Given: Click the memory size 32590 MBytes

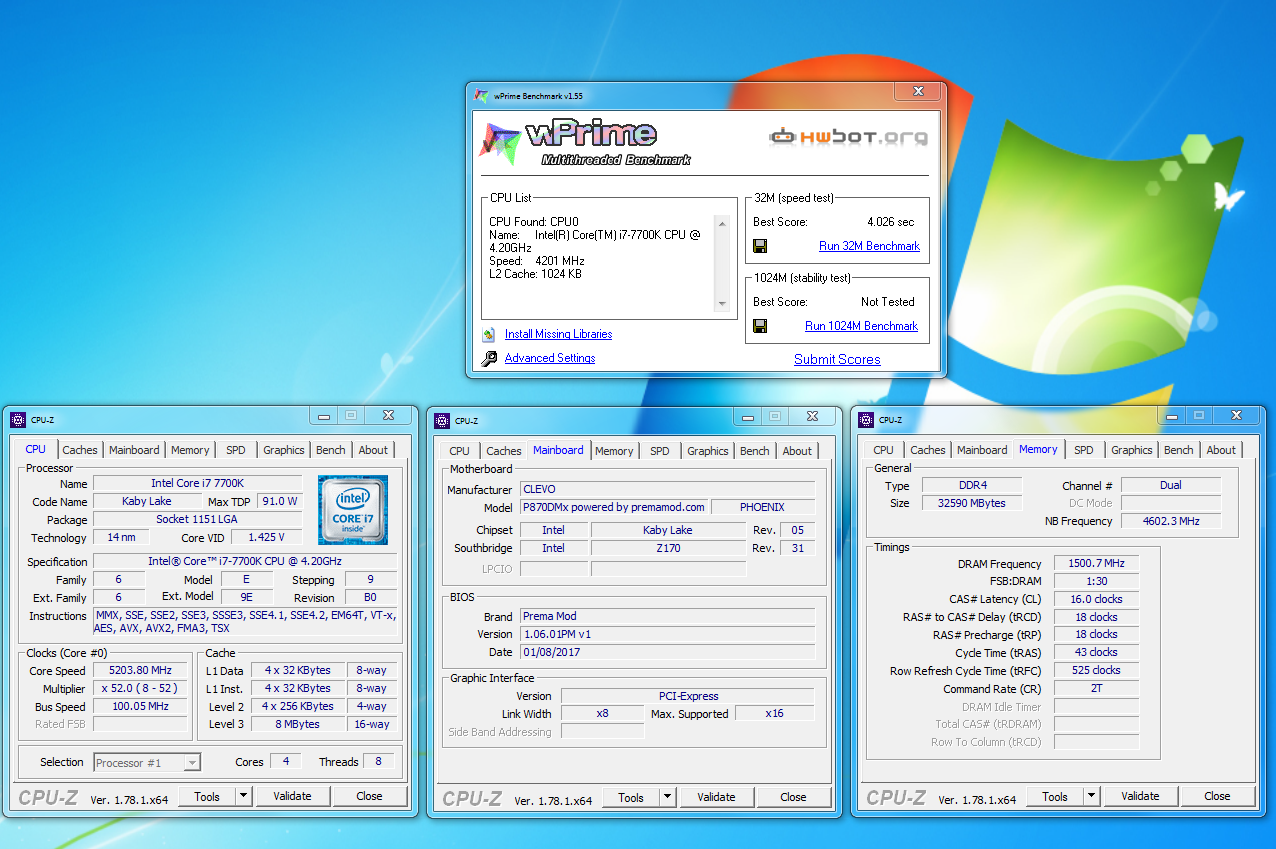Looking at the screenshot, I should click(971, 503).
